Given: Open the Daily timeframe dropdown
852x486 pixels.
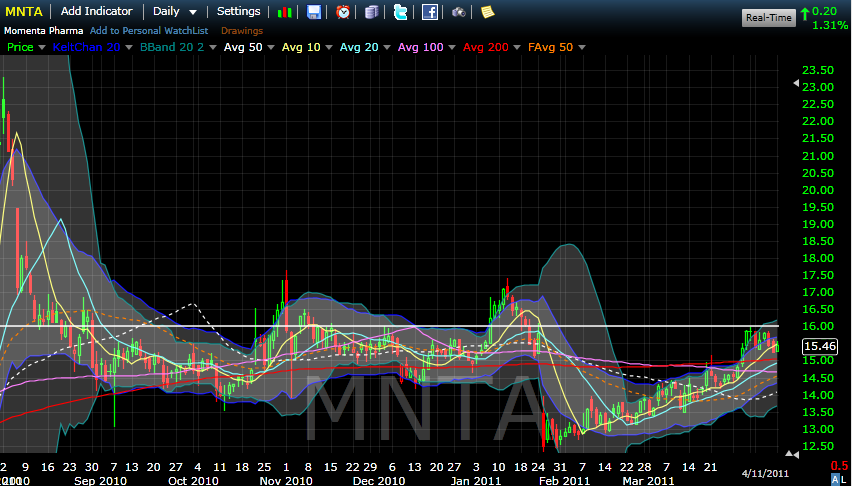Looking at the screenshot, I should 174,11.
